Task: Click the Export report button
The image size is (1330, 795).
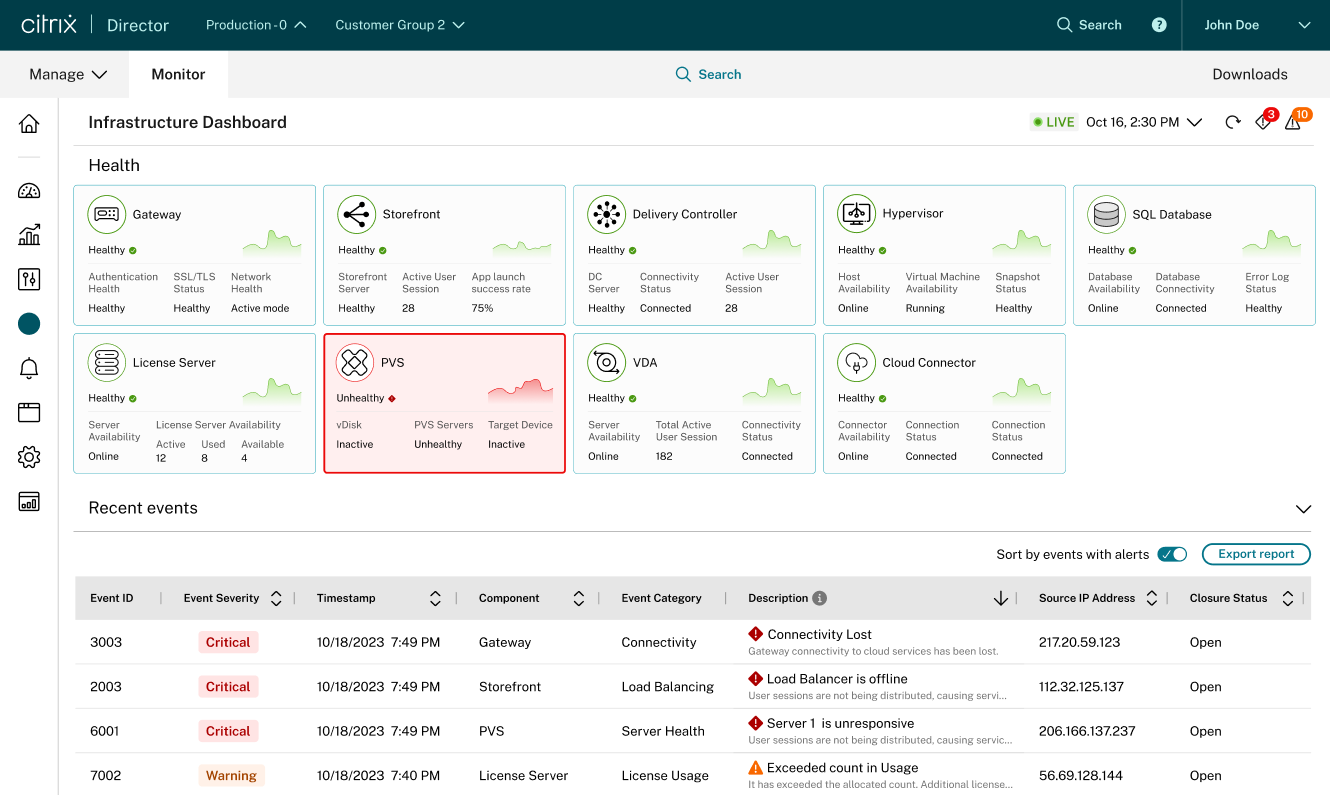Action: 1255,554
